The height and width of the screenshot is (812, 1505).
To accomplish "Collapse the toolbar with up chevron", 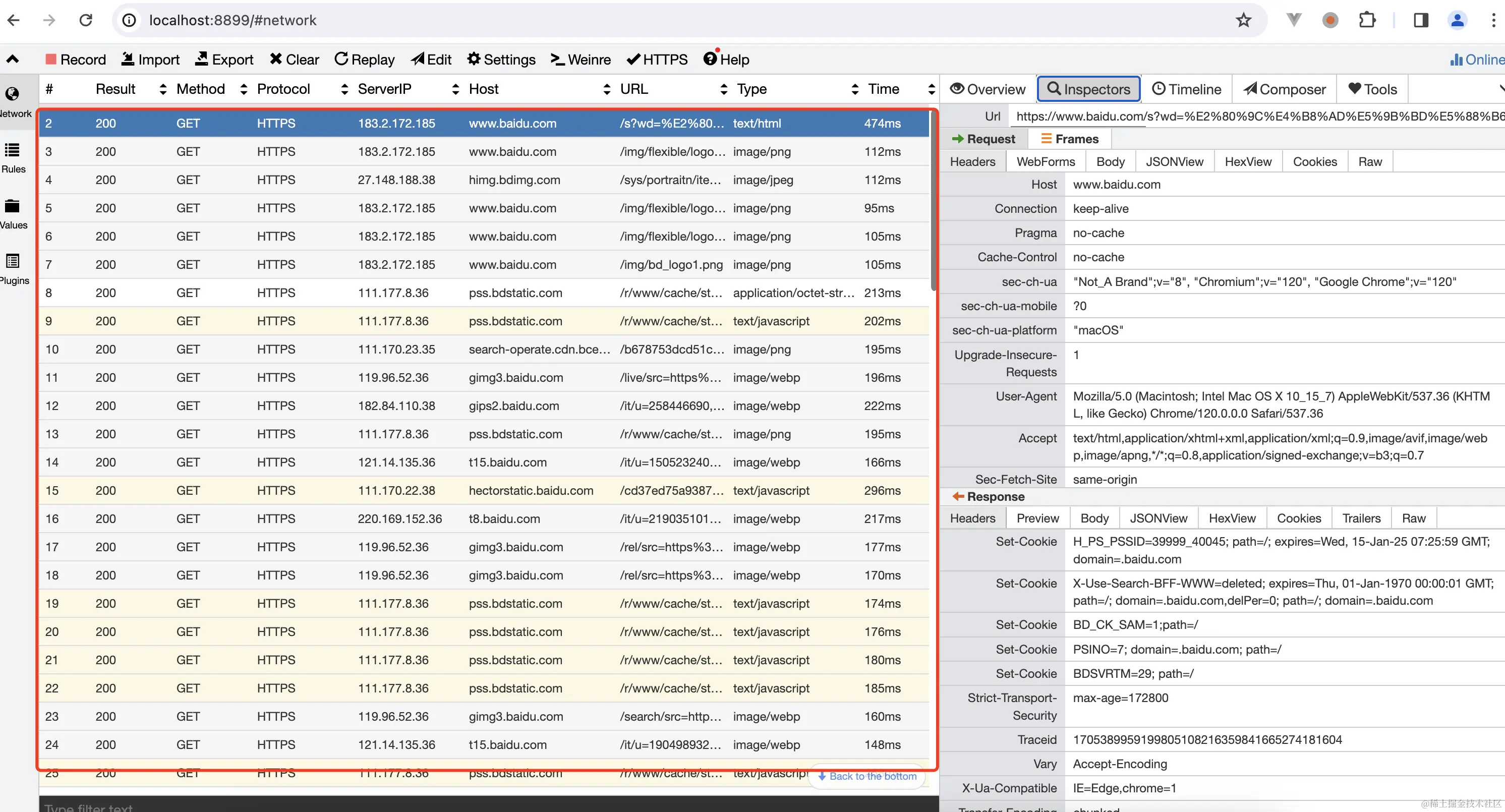I will [x=12, y=59].
